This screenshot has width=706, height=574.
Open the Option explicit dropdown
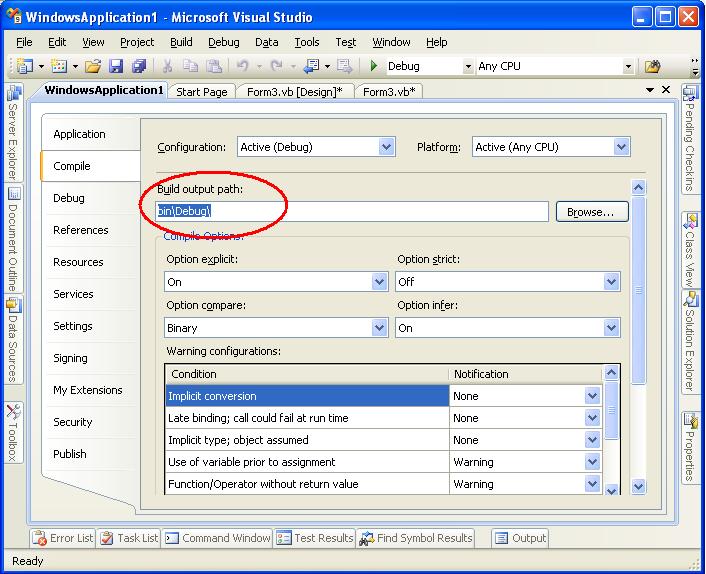coord(379,282)
